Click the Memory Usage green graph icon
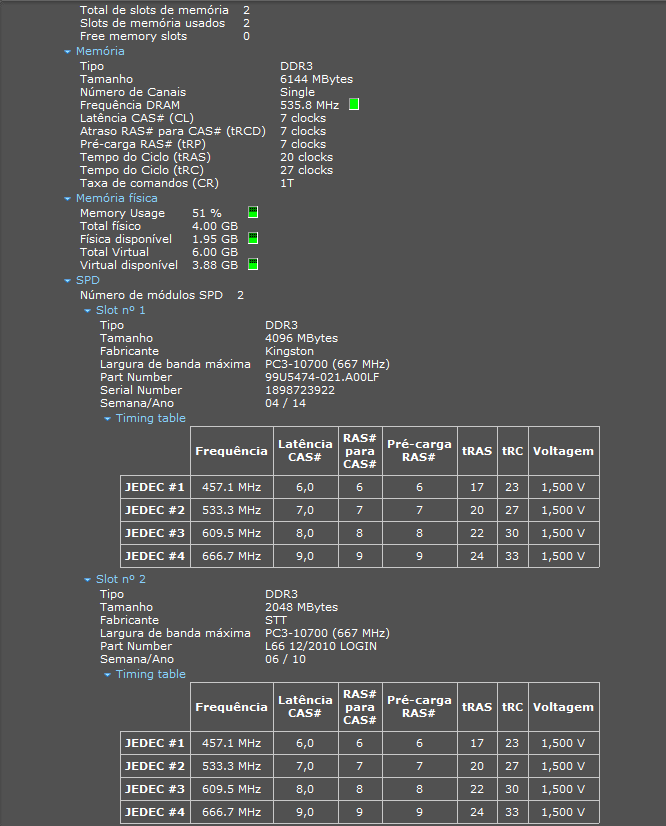This screenshot has height=826, width=666. tap(253, 212)
